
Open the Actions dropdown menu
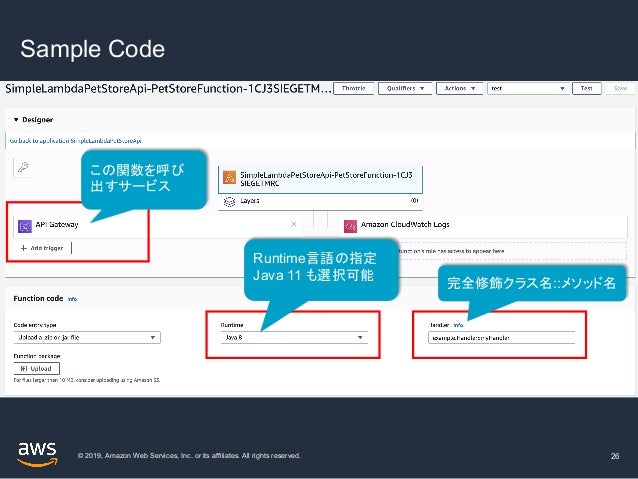(459, 88)
